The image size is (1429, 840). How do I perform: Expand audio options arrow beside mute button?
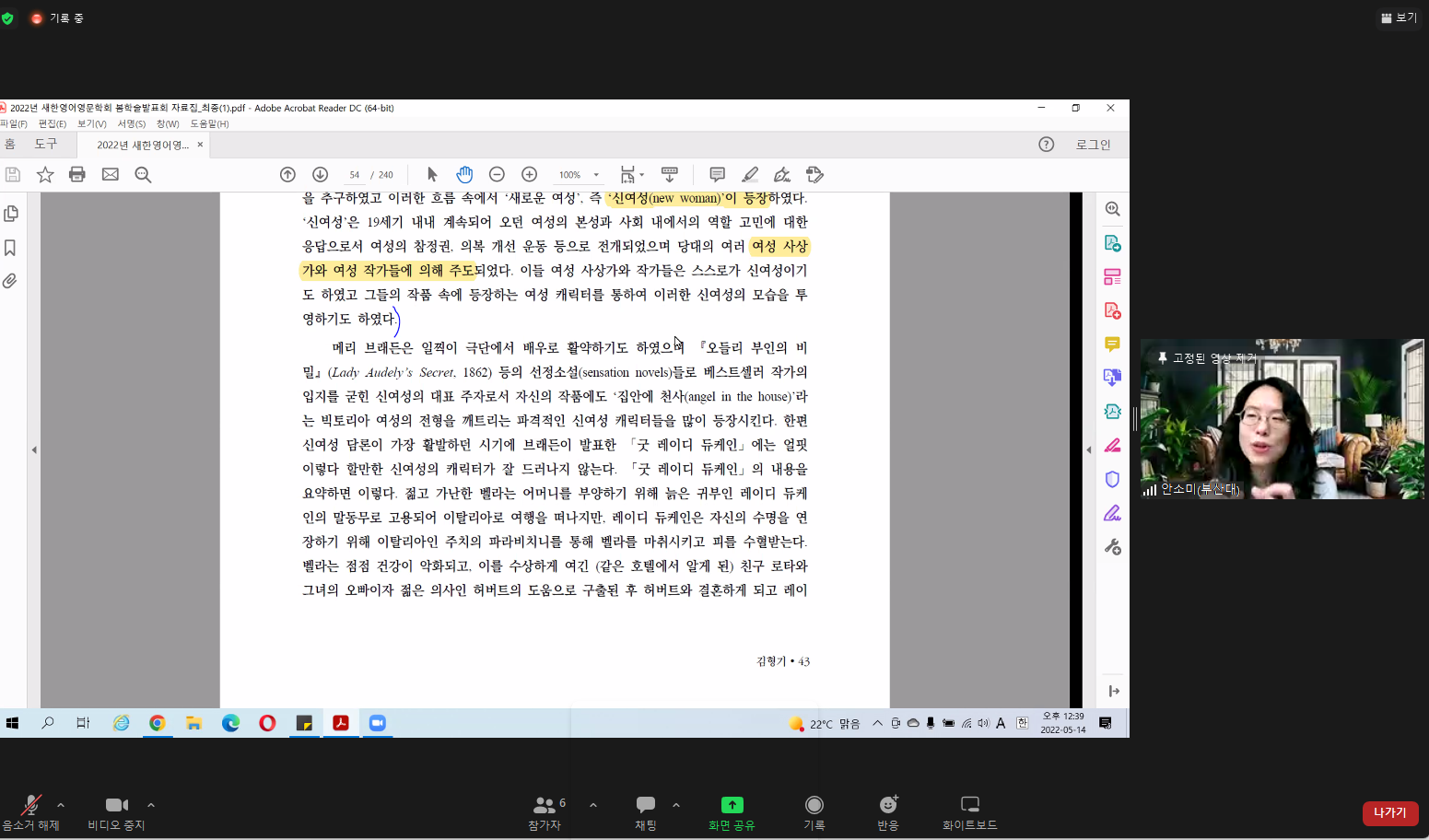point(61,805)
